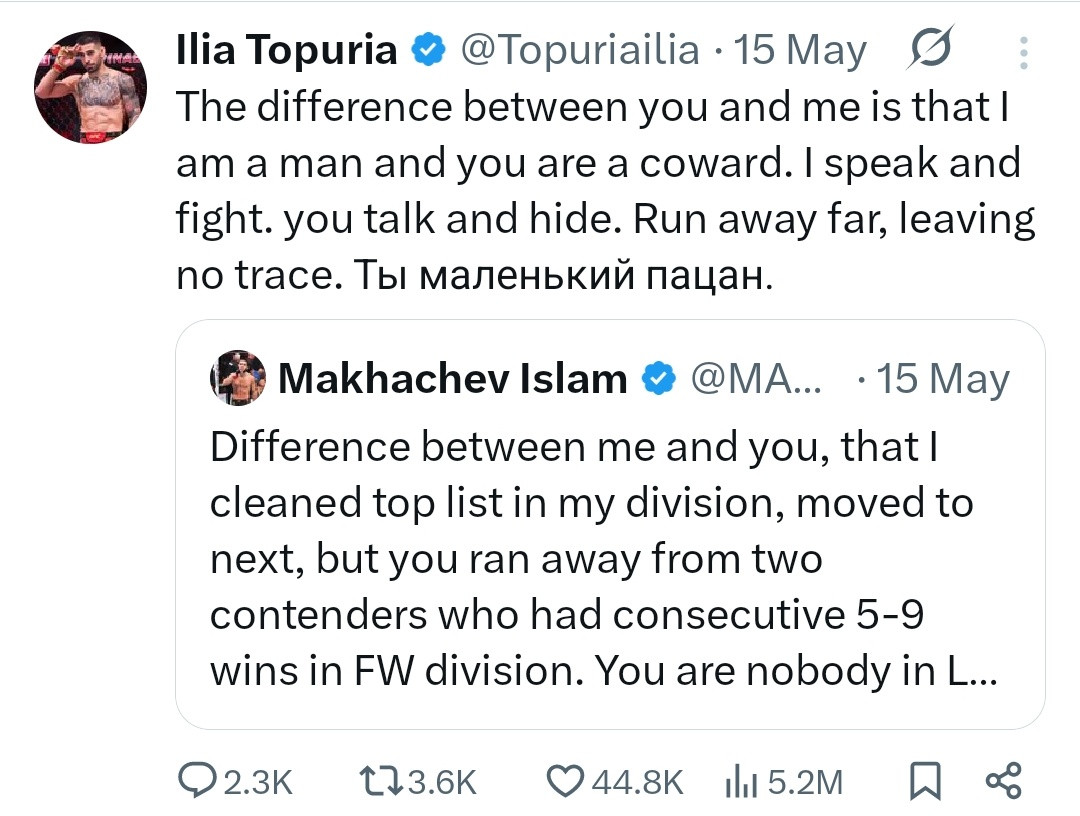Bookmark this tweet
Screen dimensions: 1080x816
click(x=926, y=781)
